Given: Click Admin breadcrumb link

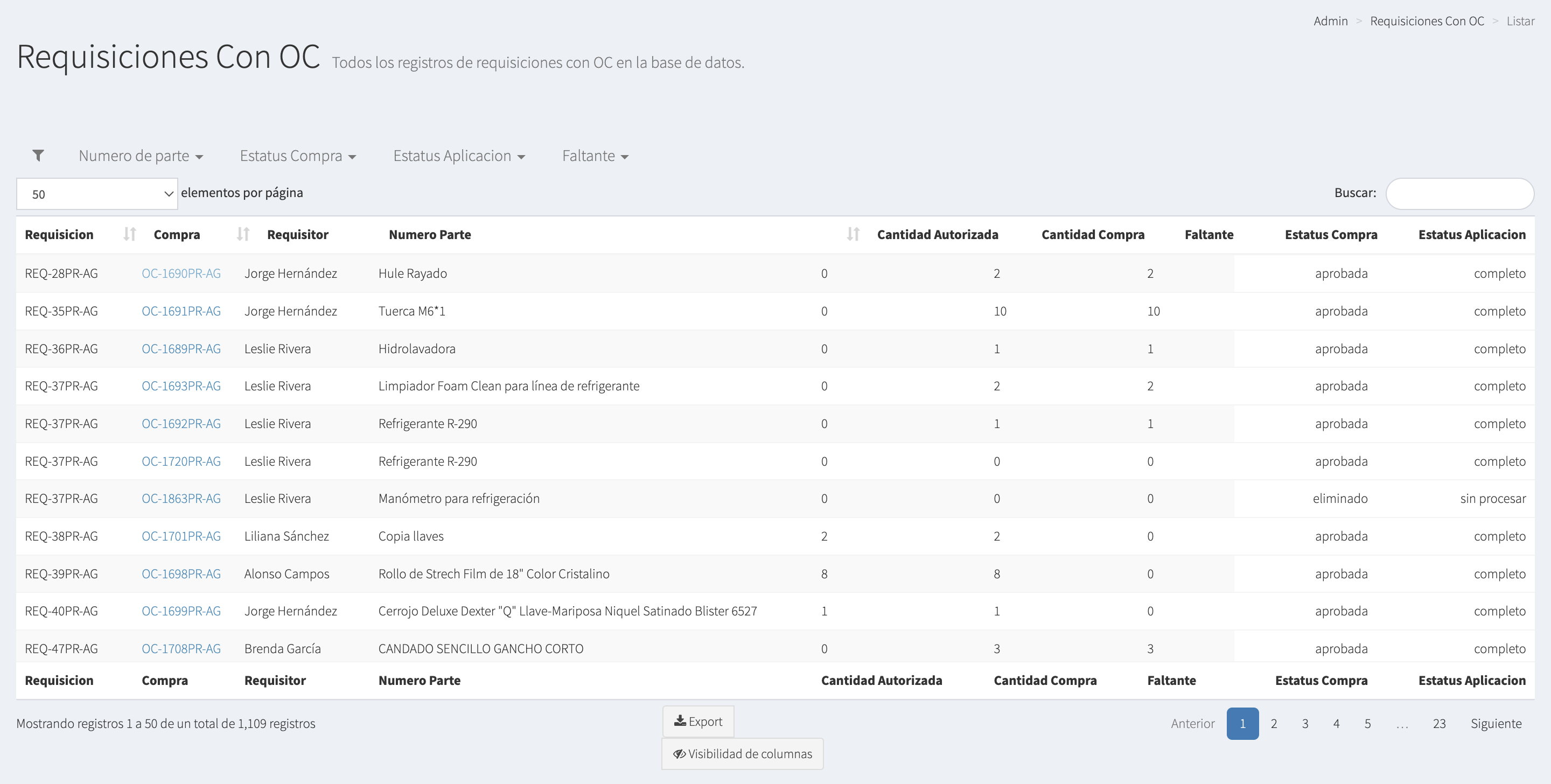Looking at the screenshot, I should [x=1330, y=21].
